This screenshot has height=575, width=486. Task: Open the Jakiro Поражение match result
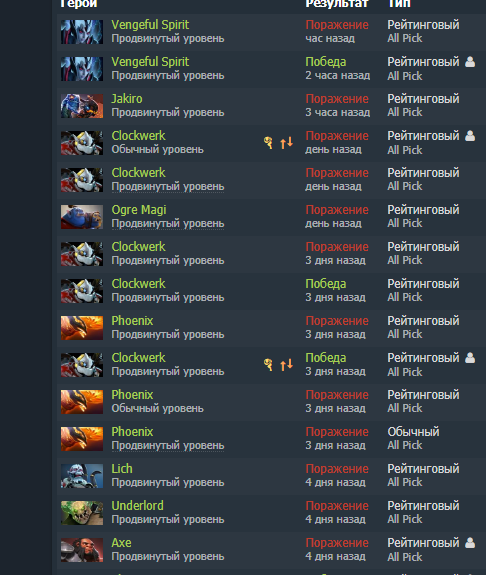337,99
